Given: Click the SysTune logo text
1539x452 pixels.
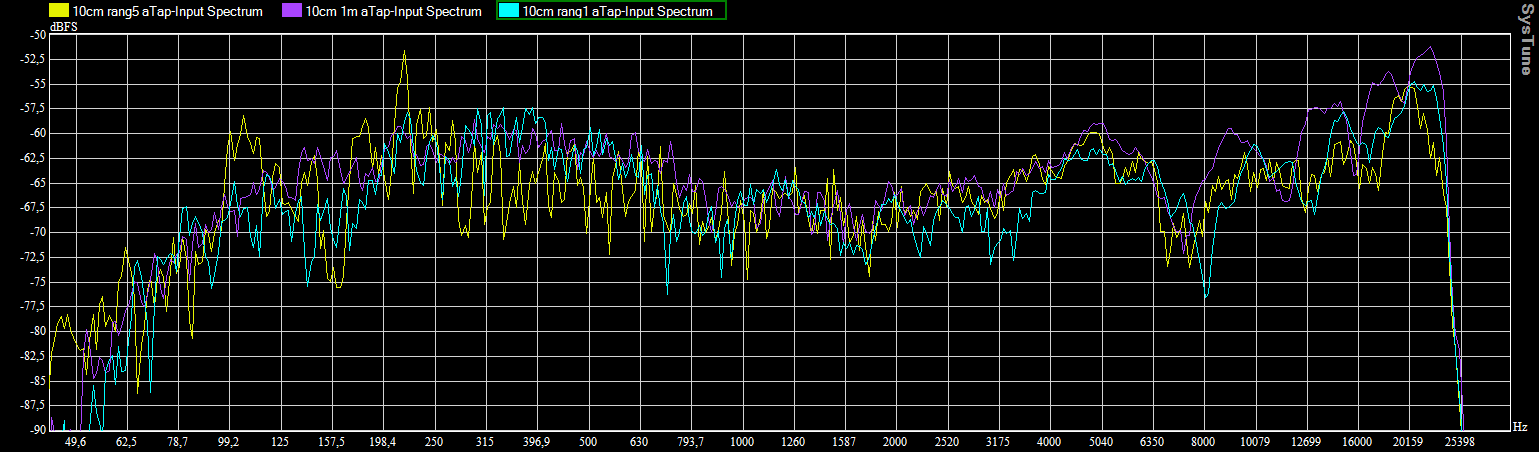Looking at the screenshot, I should (1525, 39).
